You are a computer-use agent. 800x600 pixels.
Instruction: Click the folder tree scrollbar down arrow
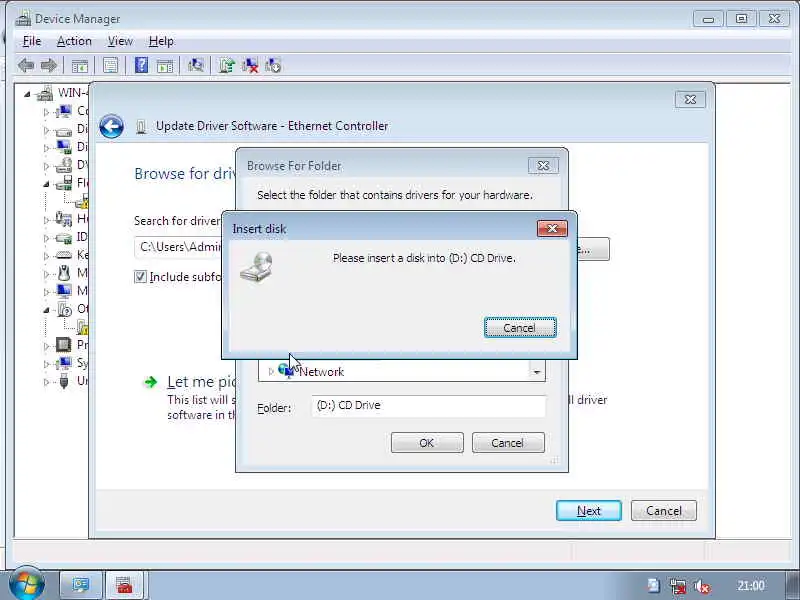coord(537,372)
